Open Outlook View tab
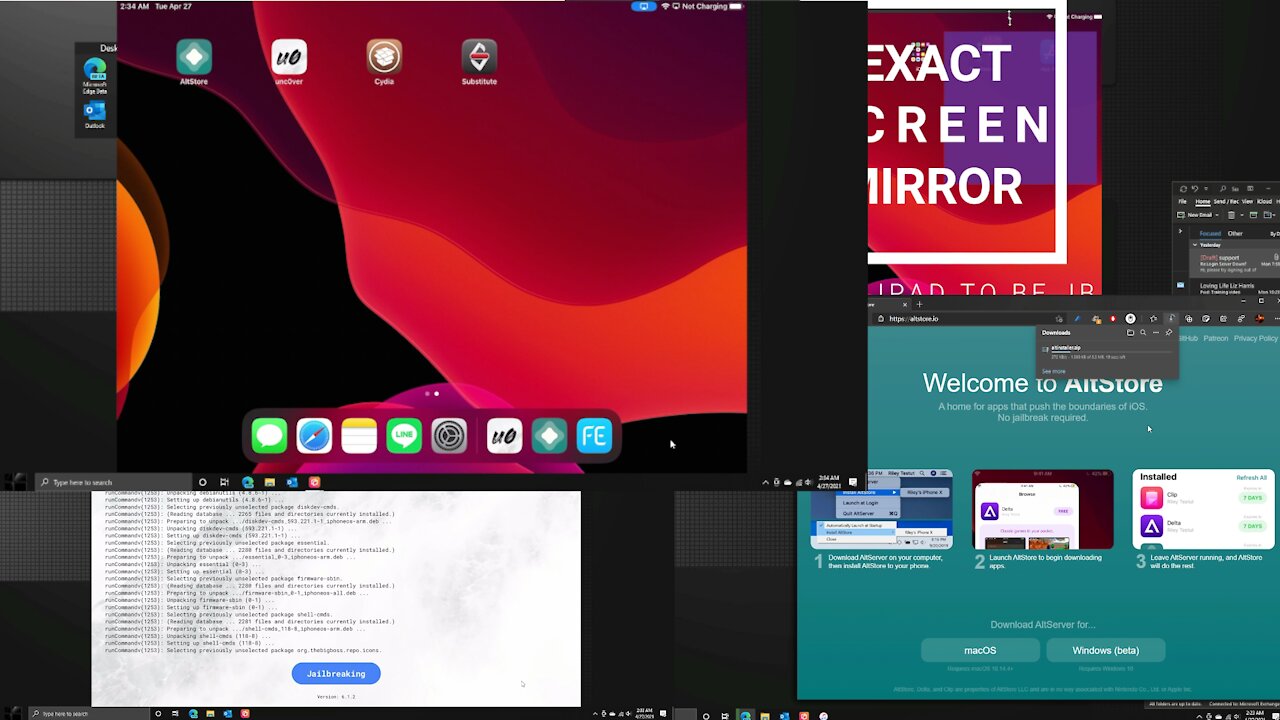The height and width of the screenshot is (720, 1280). coord(1247,202)
